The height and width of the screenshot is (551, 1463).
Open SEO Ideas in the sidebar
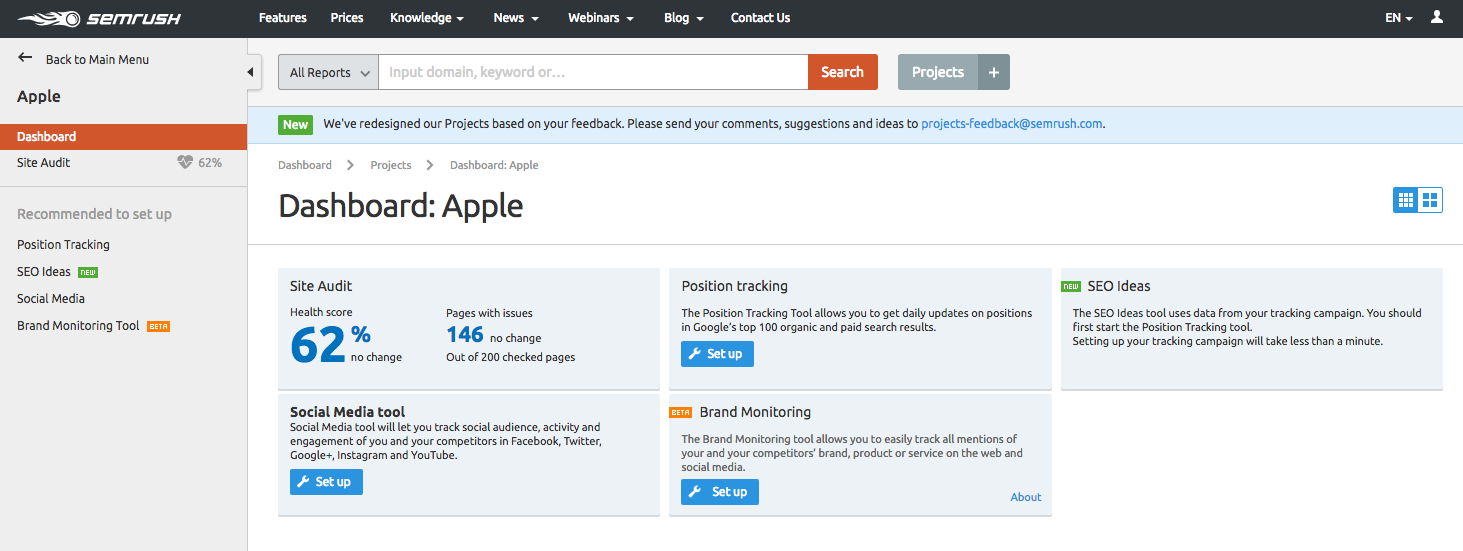pos(44,271)
